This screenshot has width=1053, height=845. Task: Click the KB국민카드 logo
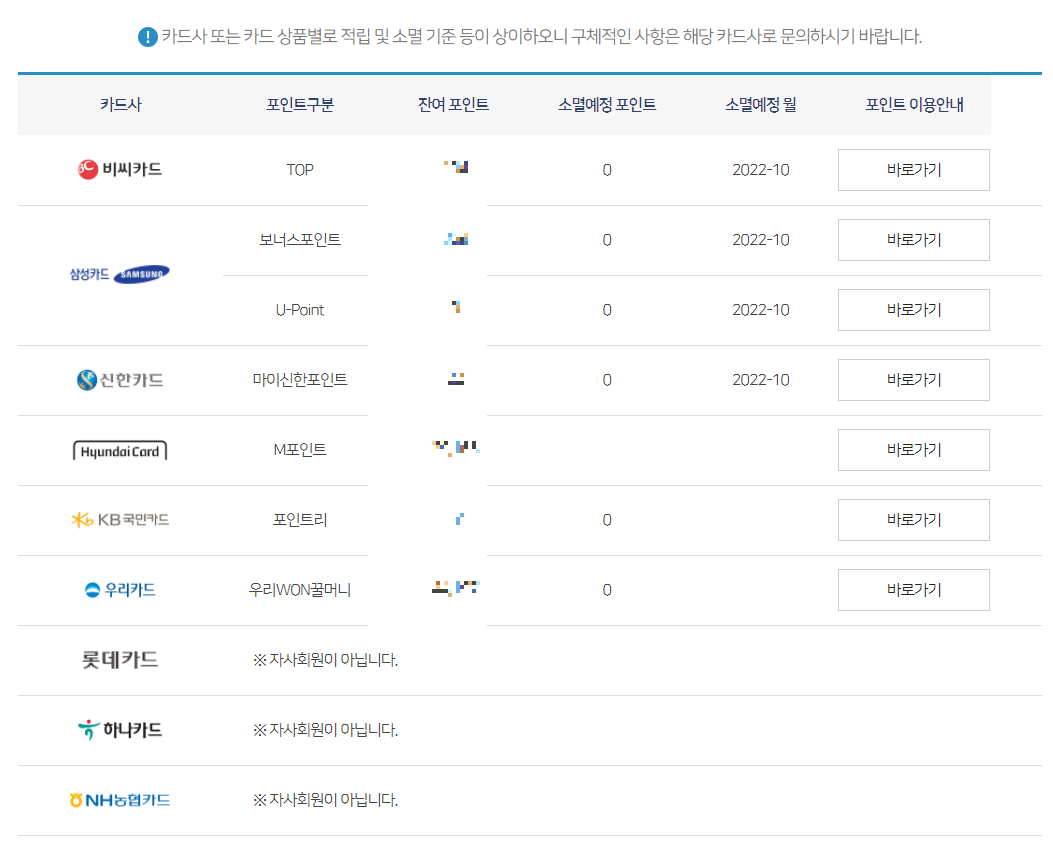pyautogui.click(x=120, y=520)
